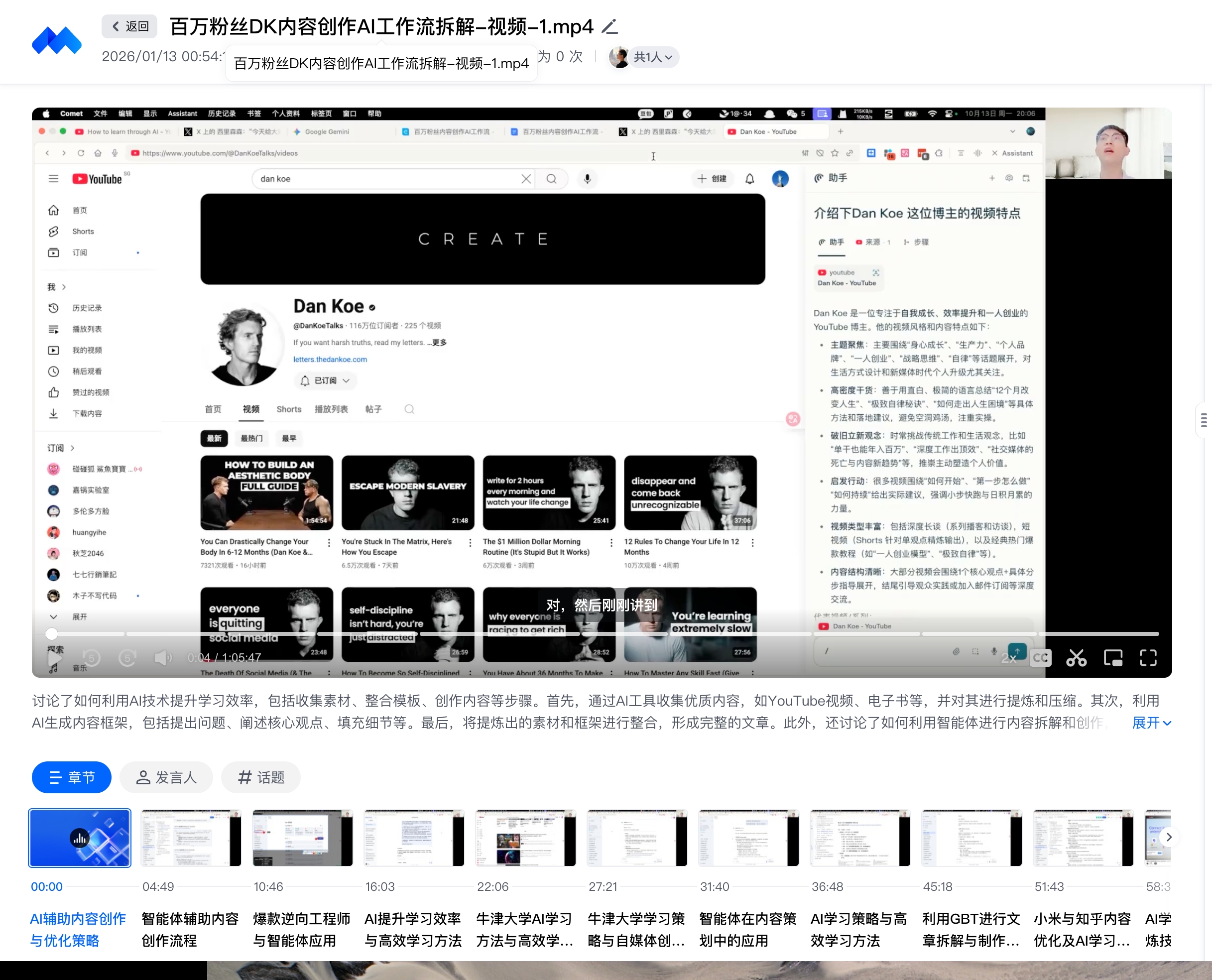Change 2x playback speed setting
Screen dimensions: 1212x980
pyautogui.click(x=1008, y=658)
